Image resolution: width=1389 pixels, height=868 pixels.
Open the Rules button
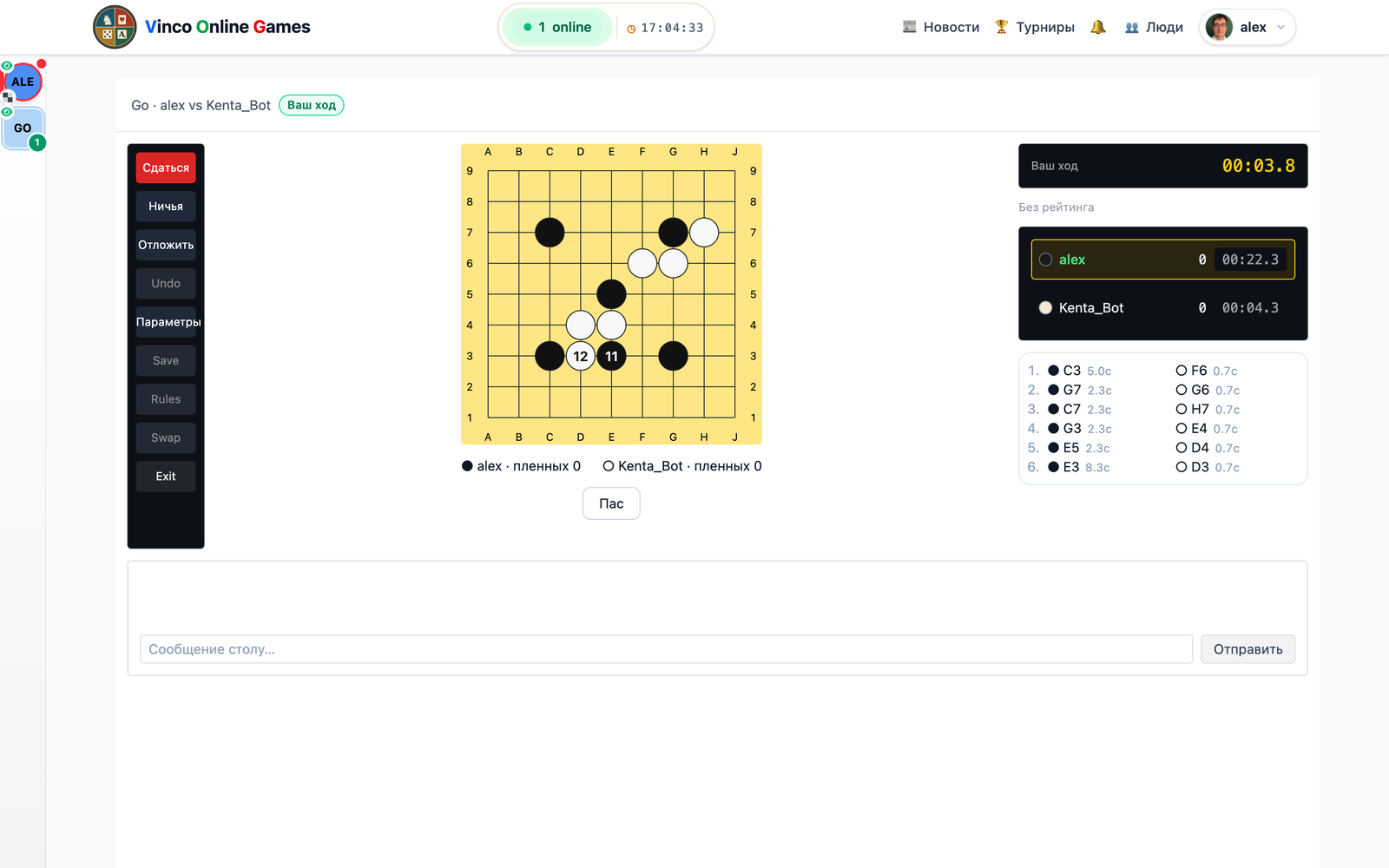click(x=166, y=399)
